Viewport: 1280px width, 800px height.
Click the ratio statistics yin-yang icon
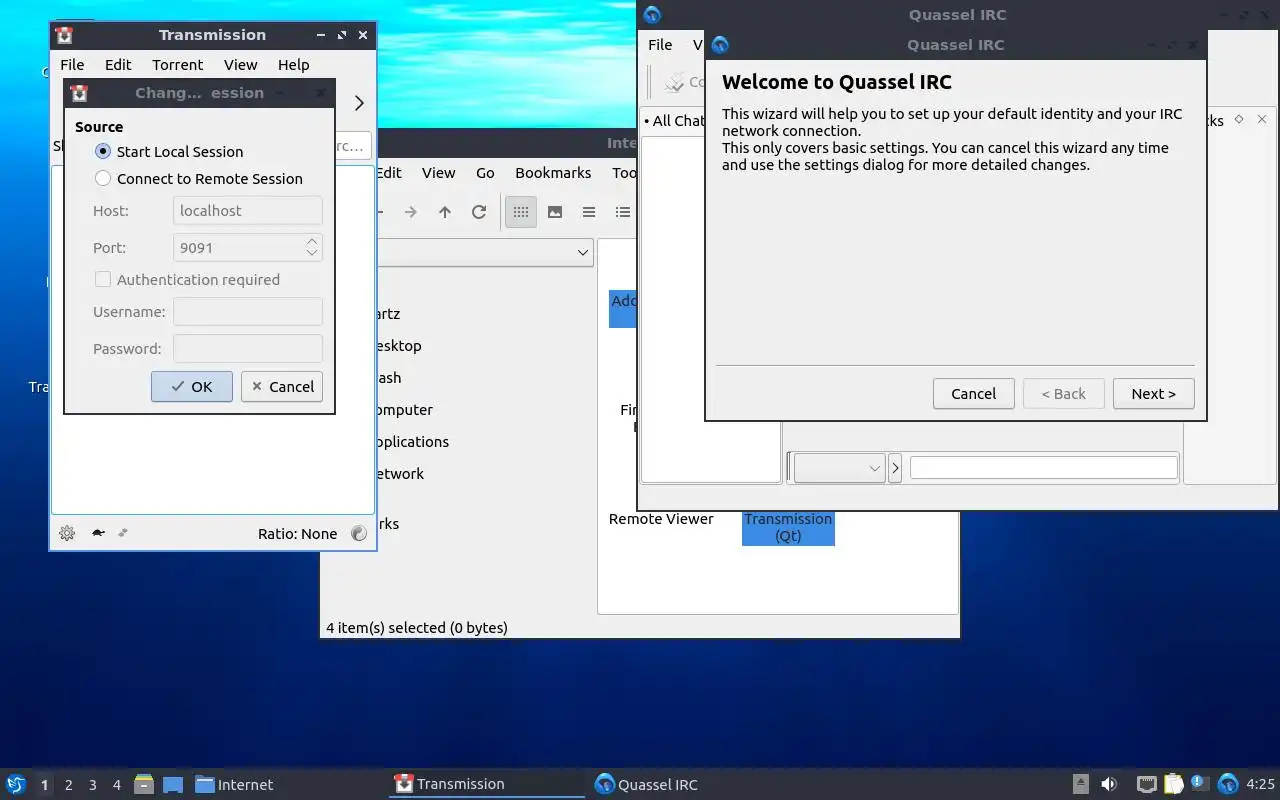point(359,534)
